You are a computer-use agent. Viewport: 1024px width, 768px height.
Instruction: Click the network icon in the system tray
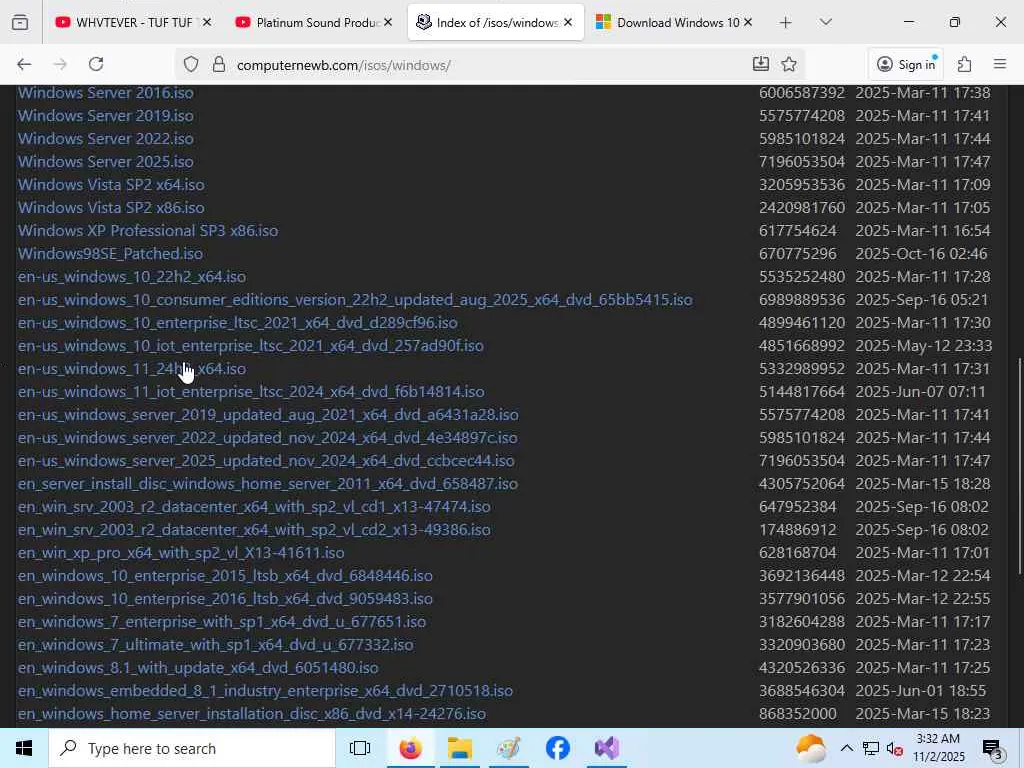pyautogui.click(x=871, y=748)
